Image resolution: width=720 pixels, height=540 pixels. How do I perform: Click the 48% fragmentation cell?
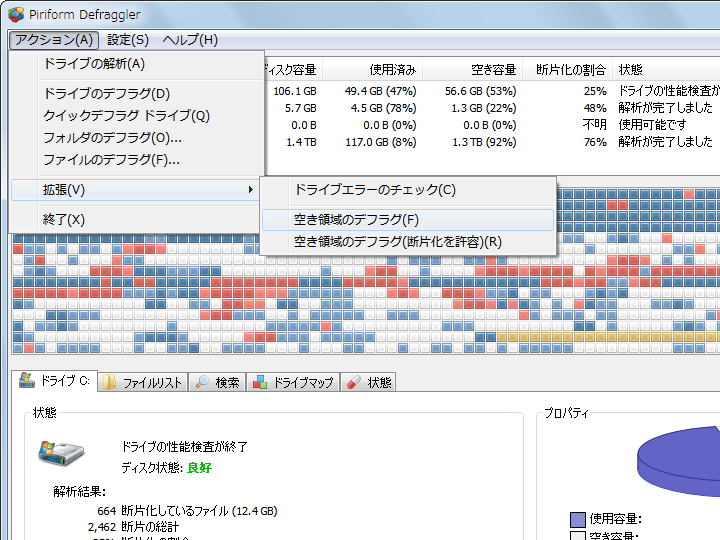(x=595, y=108)
